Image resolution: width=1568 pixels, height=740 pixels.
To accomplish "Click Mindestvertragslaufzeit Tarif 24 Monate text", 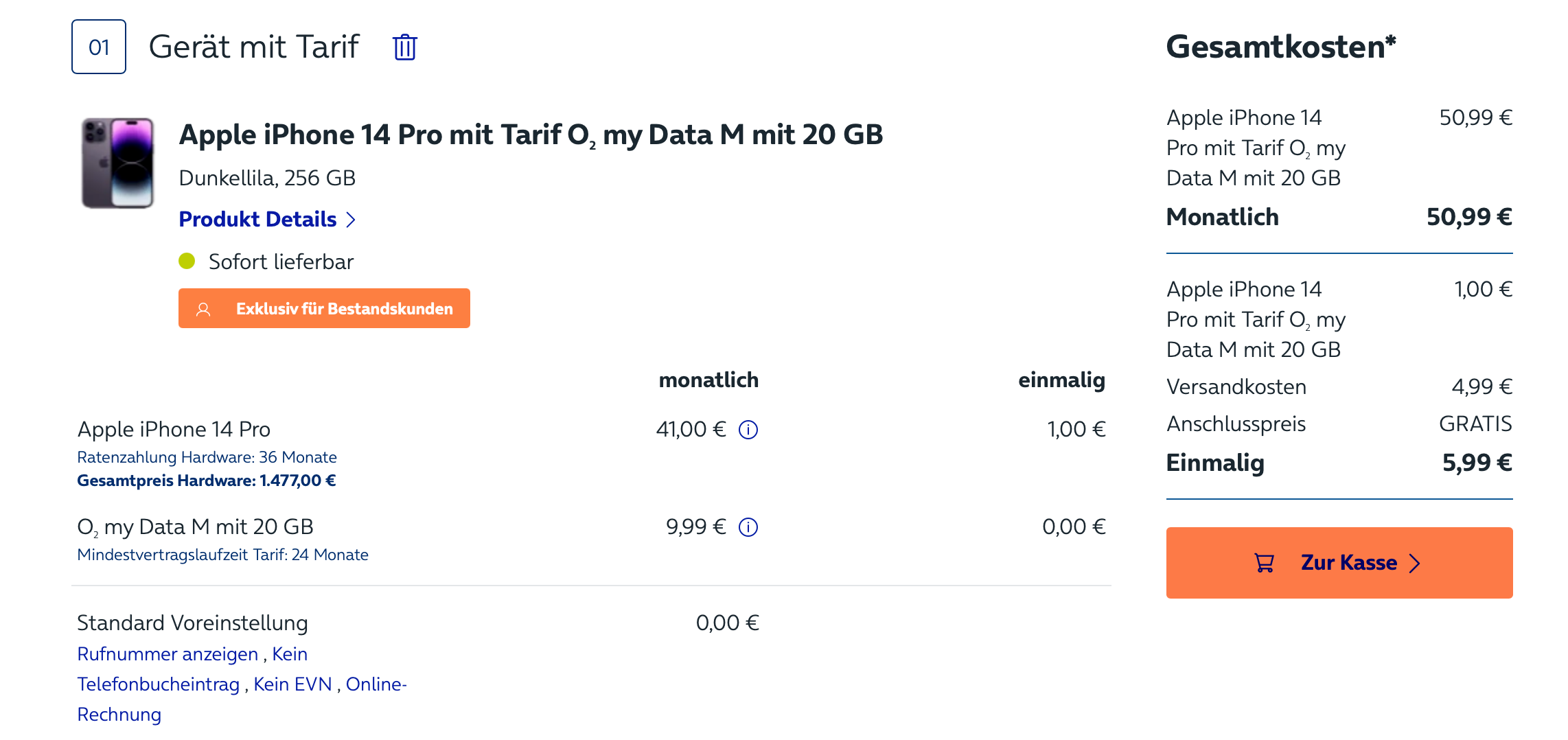I will point(222,555).
